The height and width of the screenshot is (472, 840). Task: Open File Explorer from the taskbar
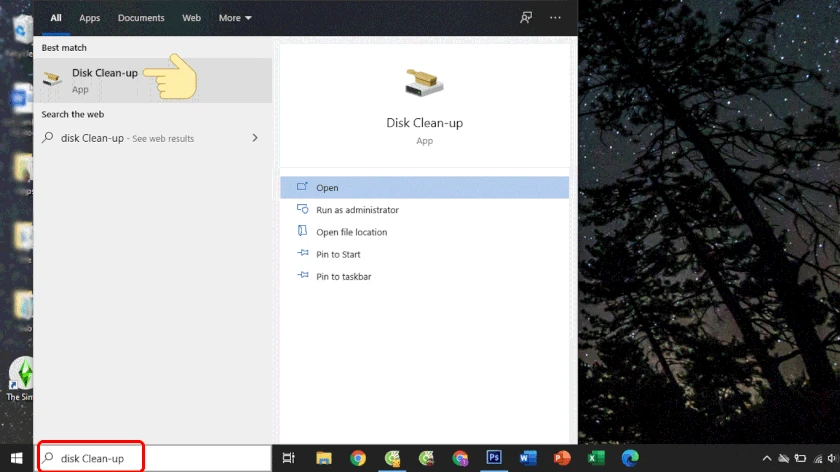[324, 458]
